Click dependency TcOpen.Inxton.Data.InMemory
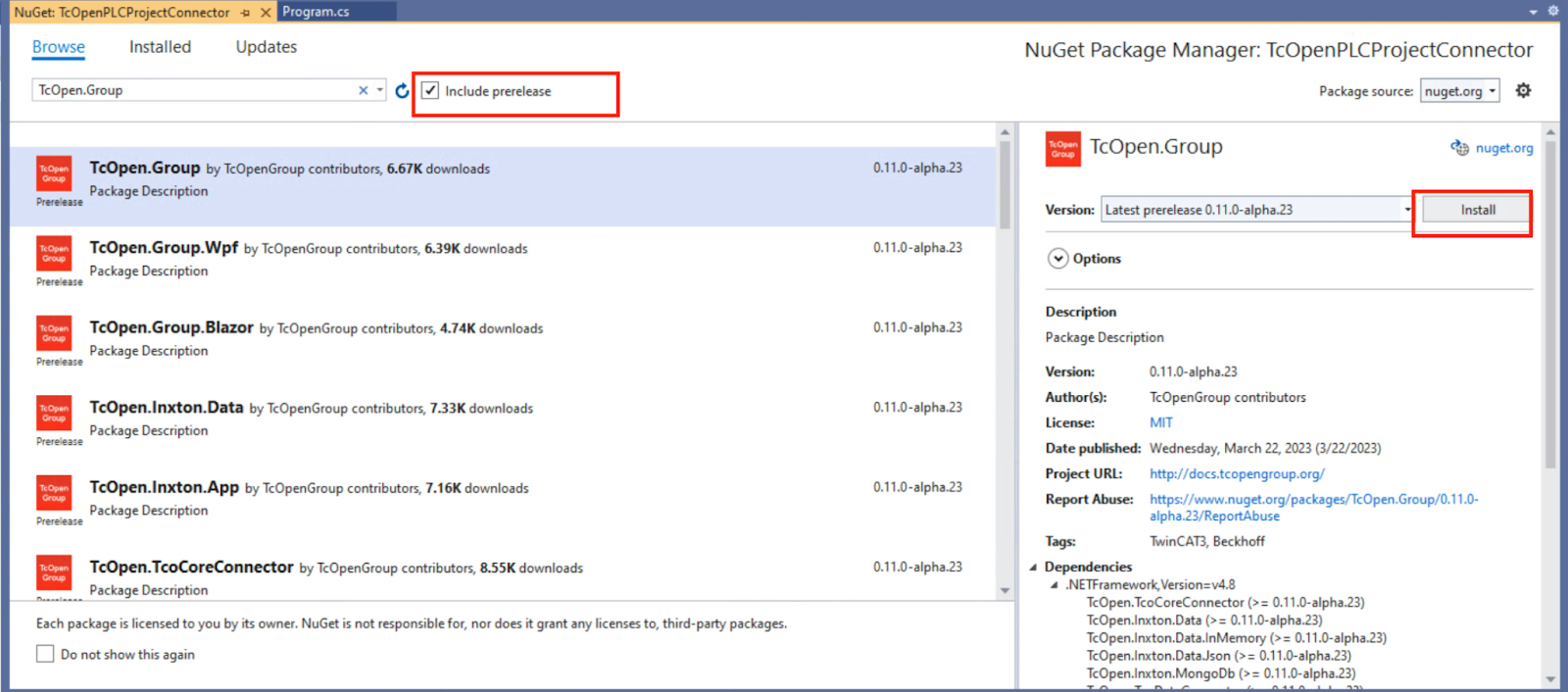The image size is (1568, 692). 1237,638
